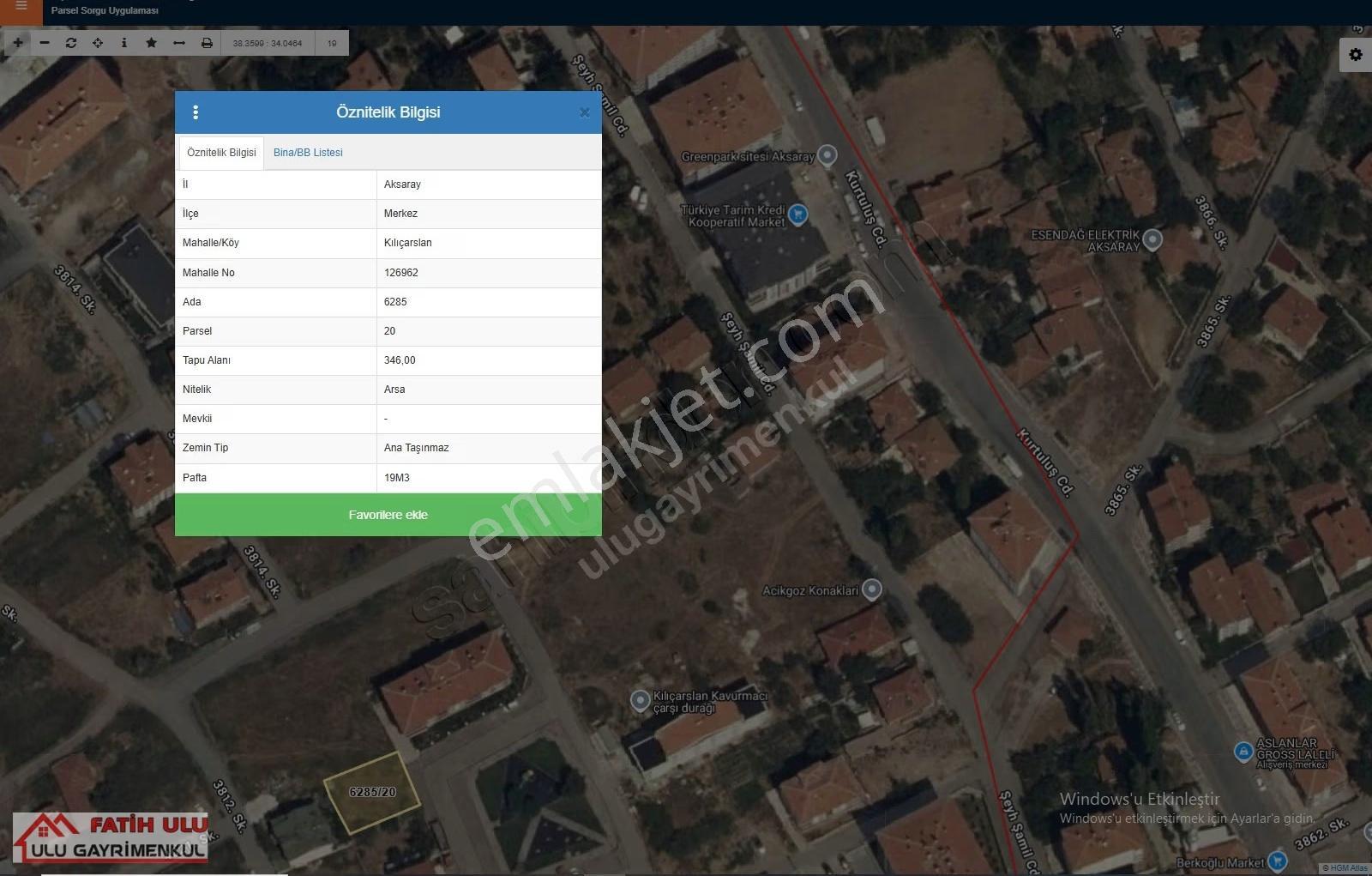Click the print map icon

(207, 43)
